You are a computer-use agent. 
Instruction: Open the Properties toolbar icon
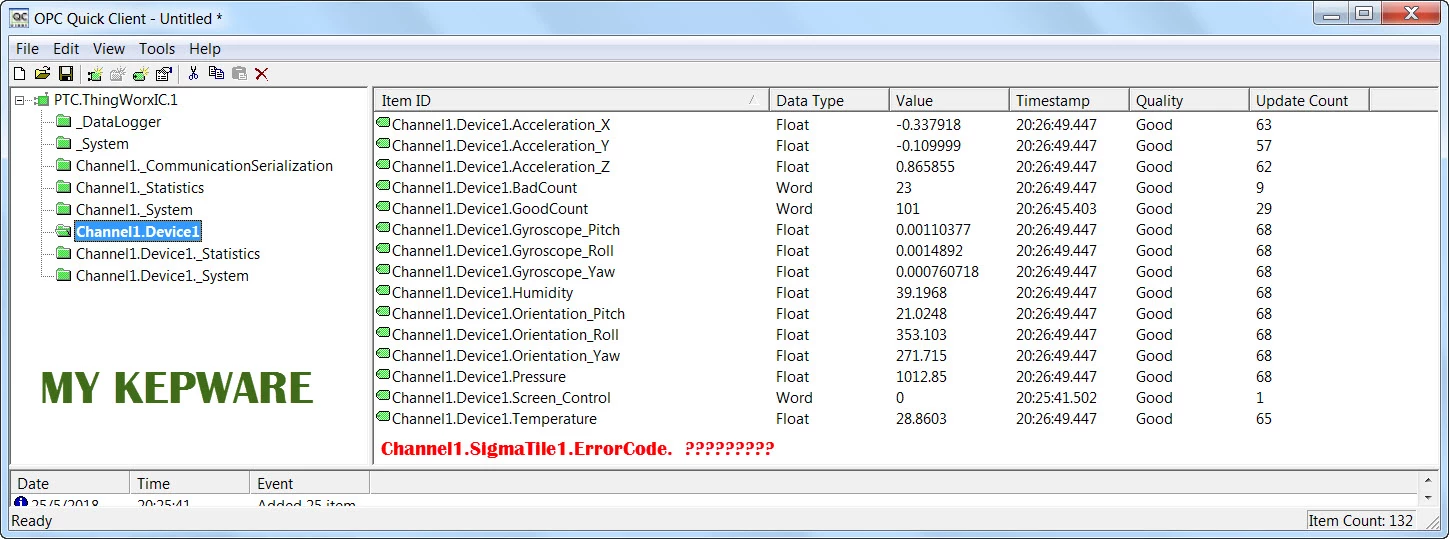[164, 73]
